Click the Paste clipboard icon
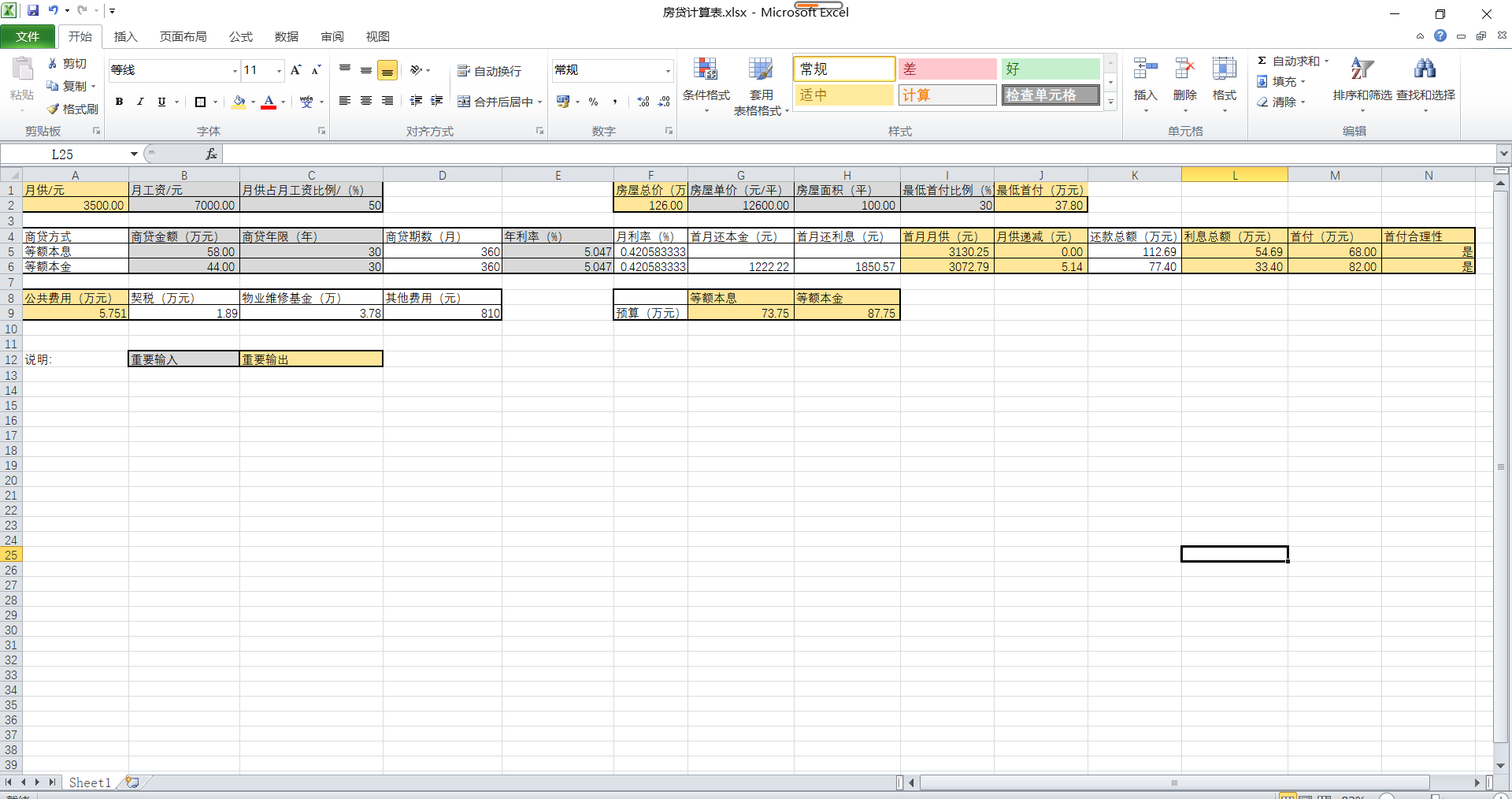Image resolution: width=1512 pixels, height=799 pixels. (x=22, y=69)
